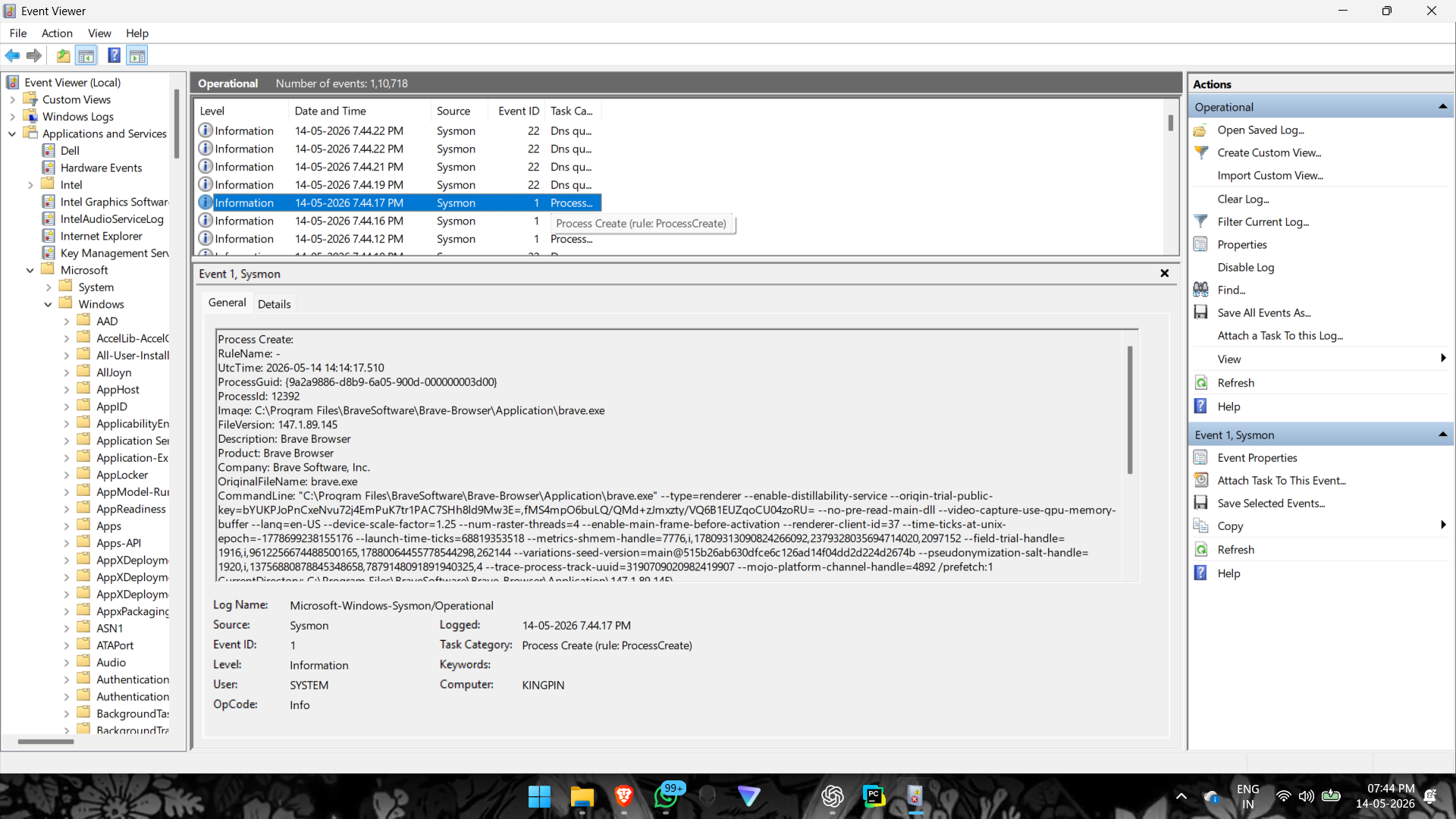Collapse Applications and Services Logs node
The width and height of the screenshot is (1456, 819).
tap(12, 133)
